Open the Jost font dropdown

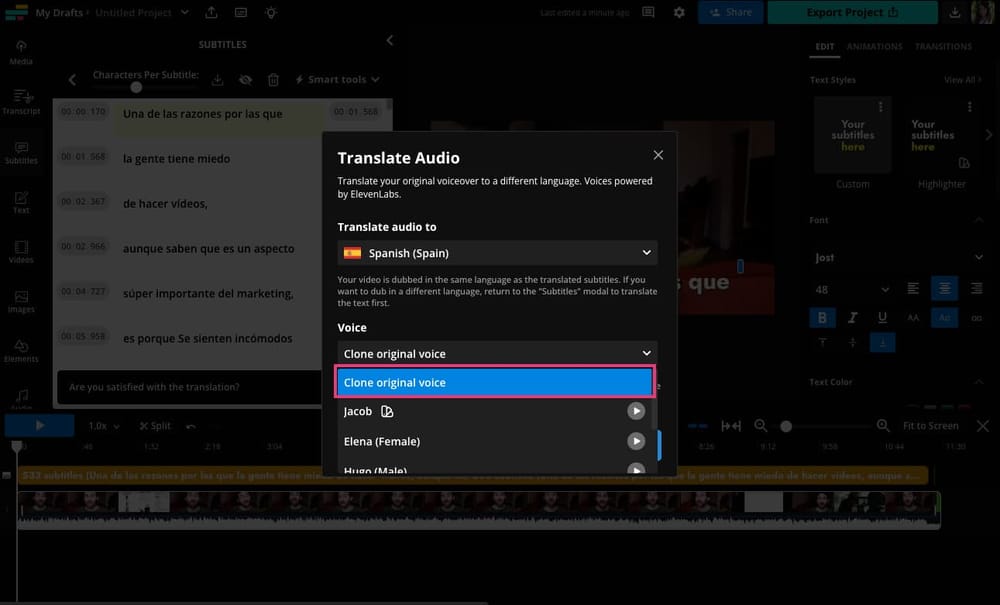897,257
